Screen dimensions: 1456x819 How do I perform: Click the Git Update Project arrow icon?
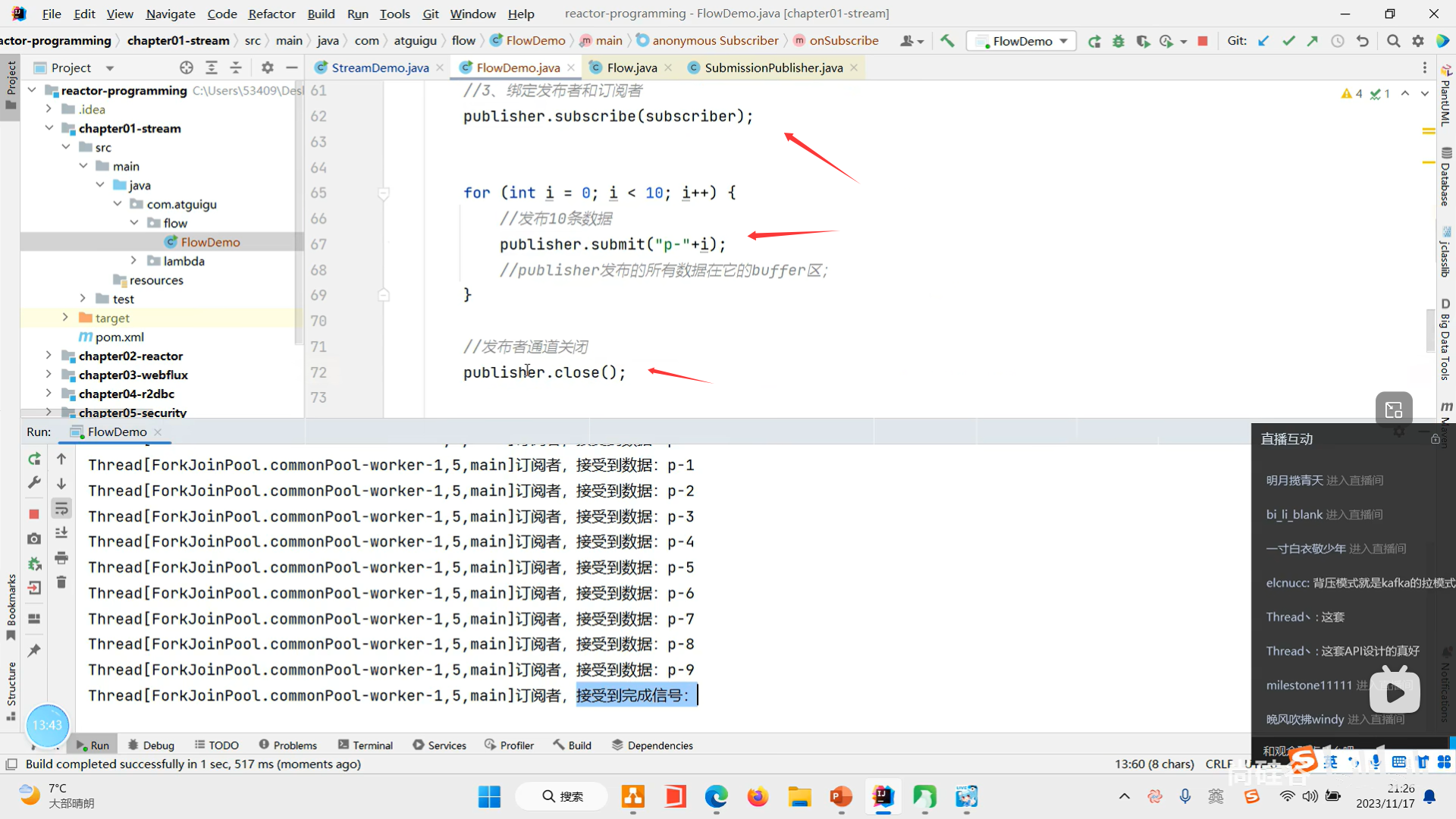coord(1263,41)
